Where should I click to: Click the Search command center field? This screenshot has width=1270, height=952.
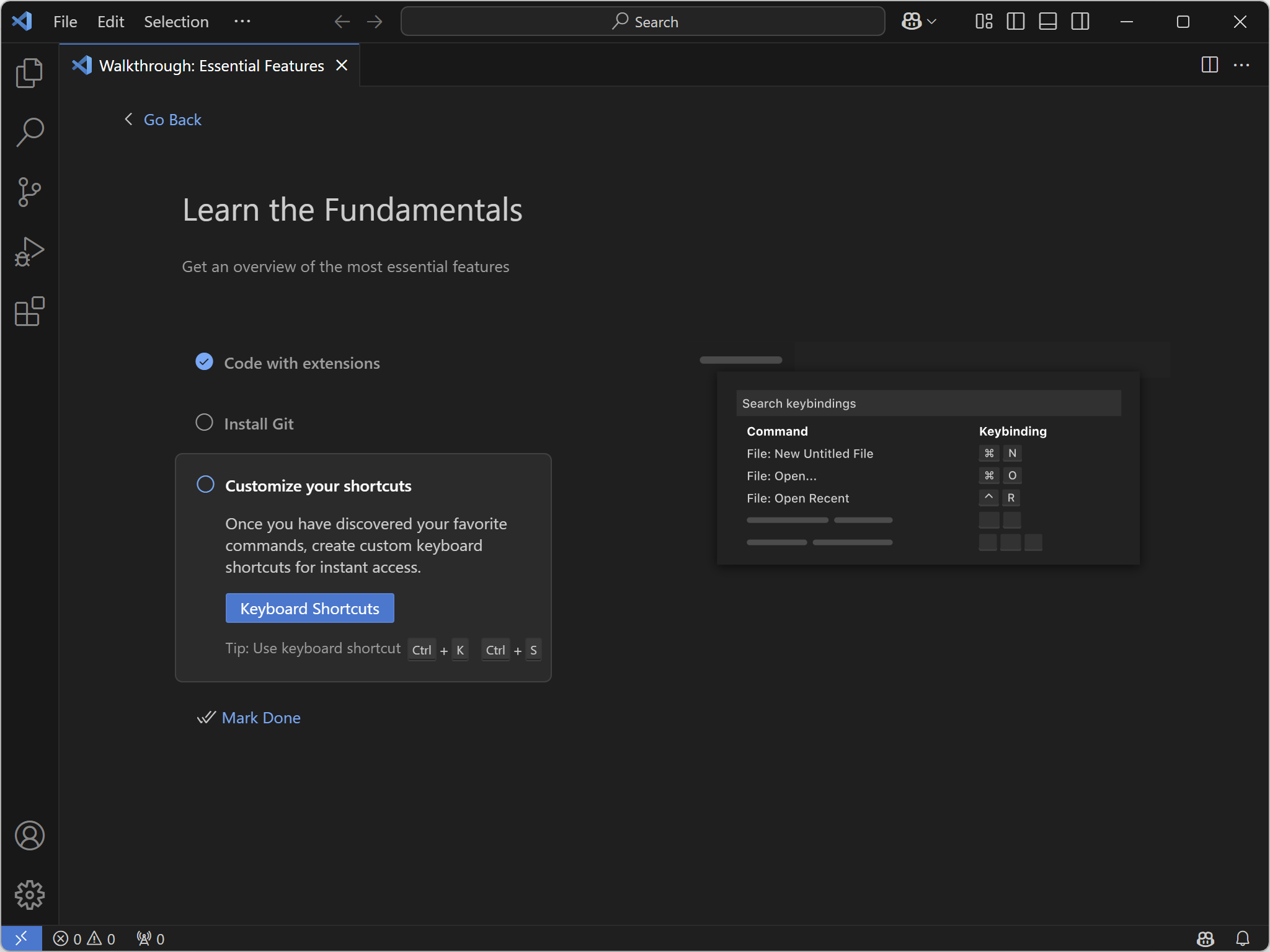642,22
